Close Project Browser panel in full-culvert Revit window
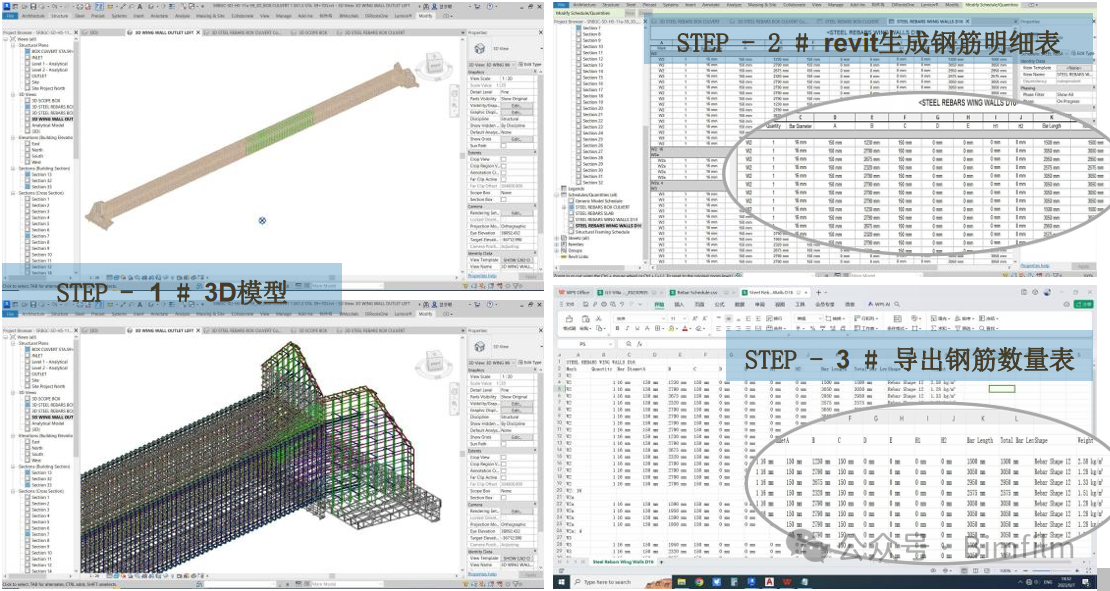The image size is (1110, 591). point(74,33)
